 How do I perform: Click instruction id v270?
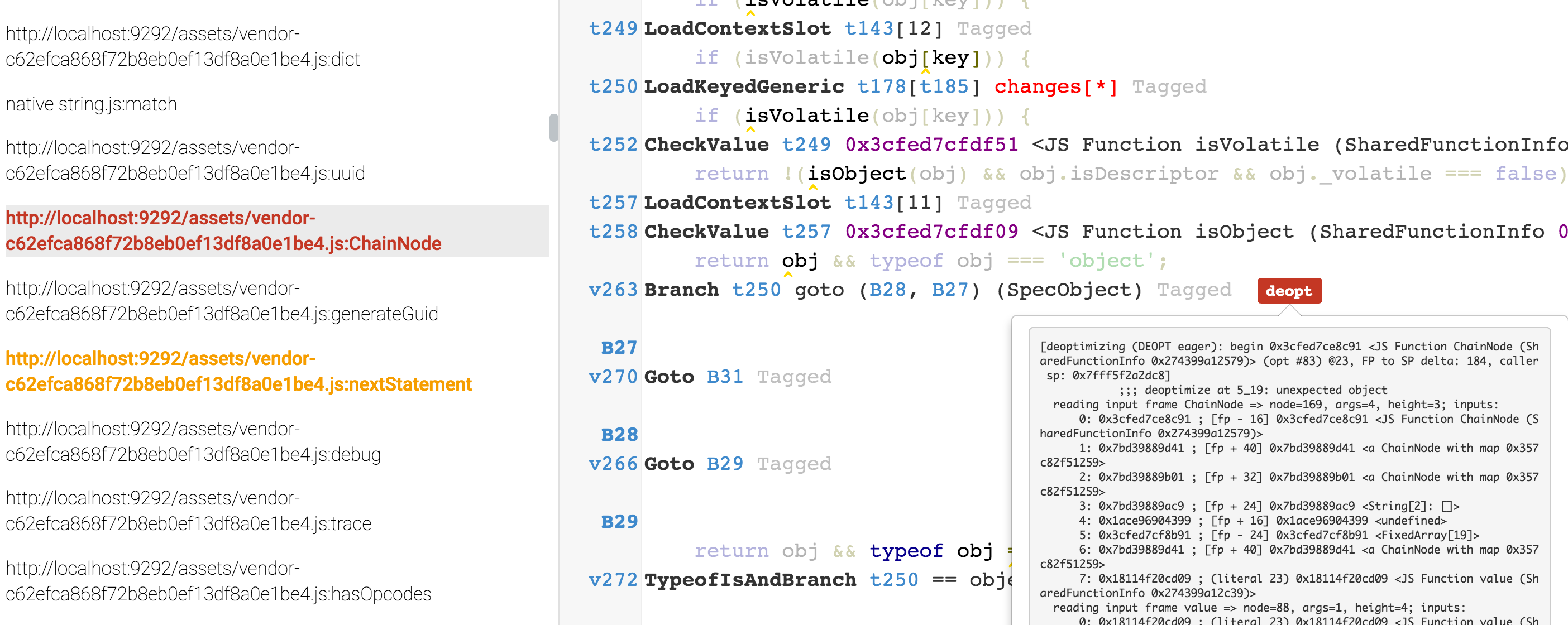click(613, 376)
